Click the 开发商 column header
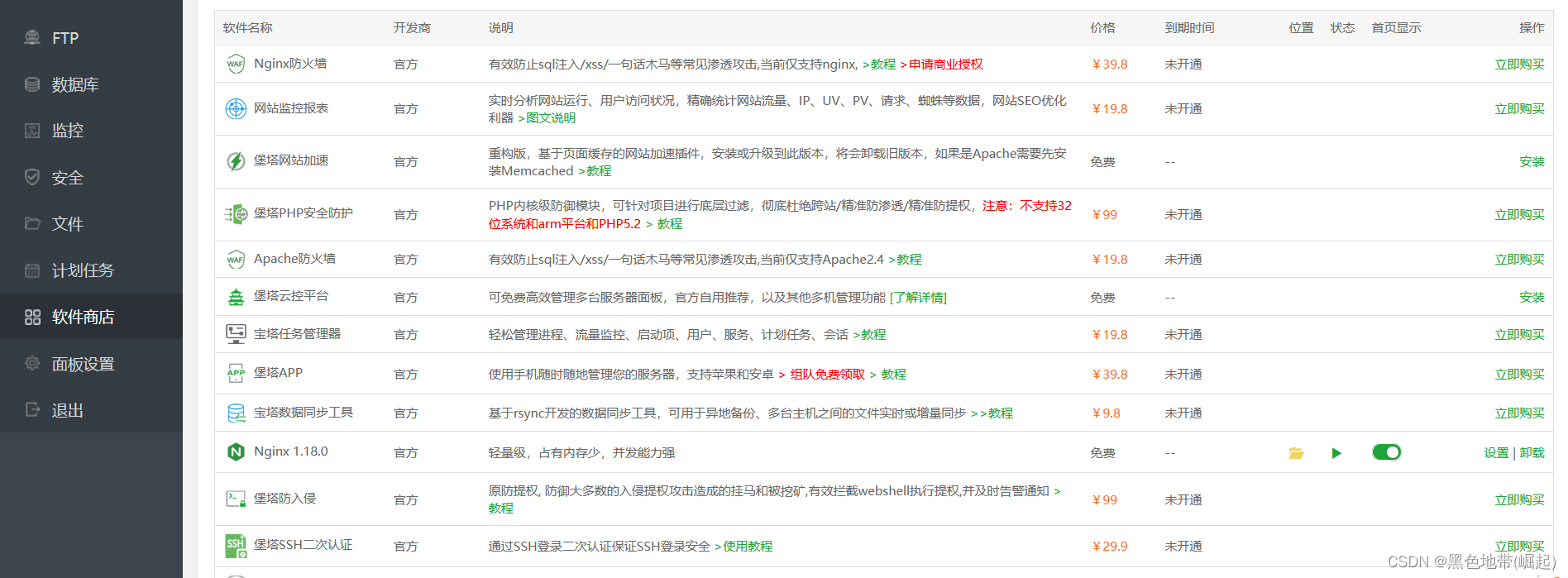This screenshot has width=1568, height=578. coord(412,28)
